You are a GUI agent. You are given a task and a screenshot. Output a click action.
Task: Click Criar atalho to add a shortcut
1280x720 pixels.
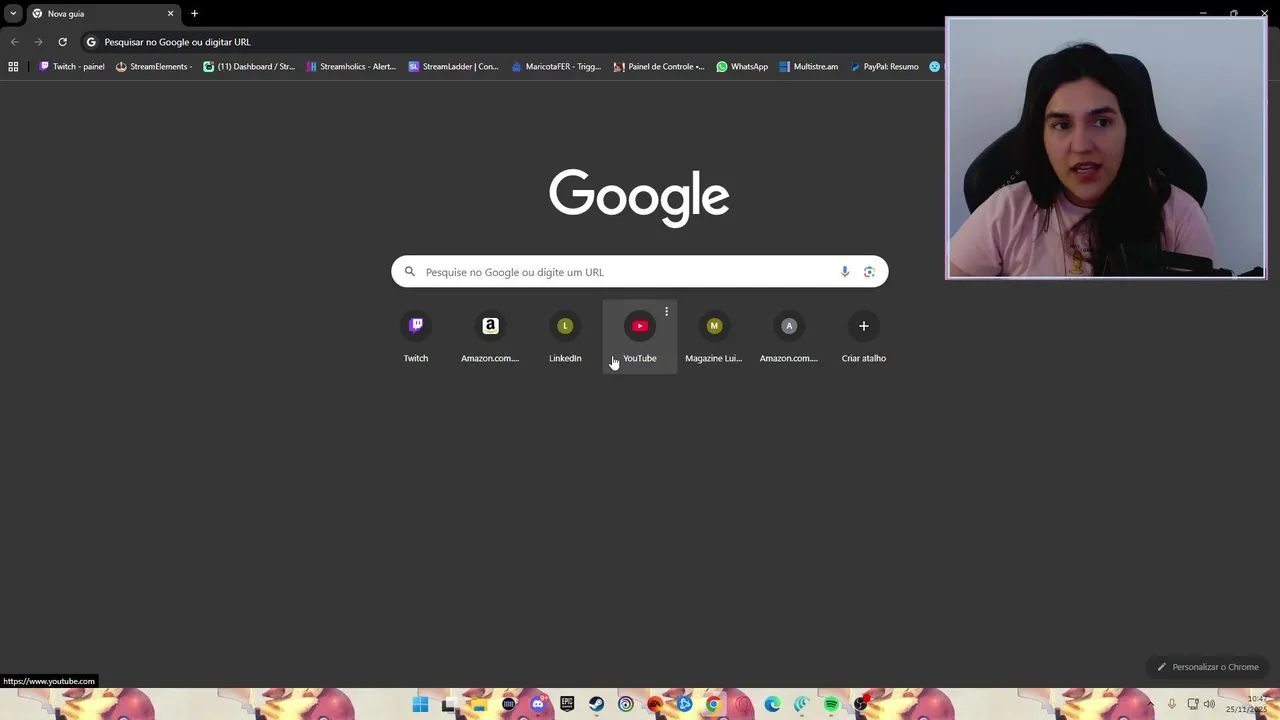click(x=864, y=337)
